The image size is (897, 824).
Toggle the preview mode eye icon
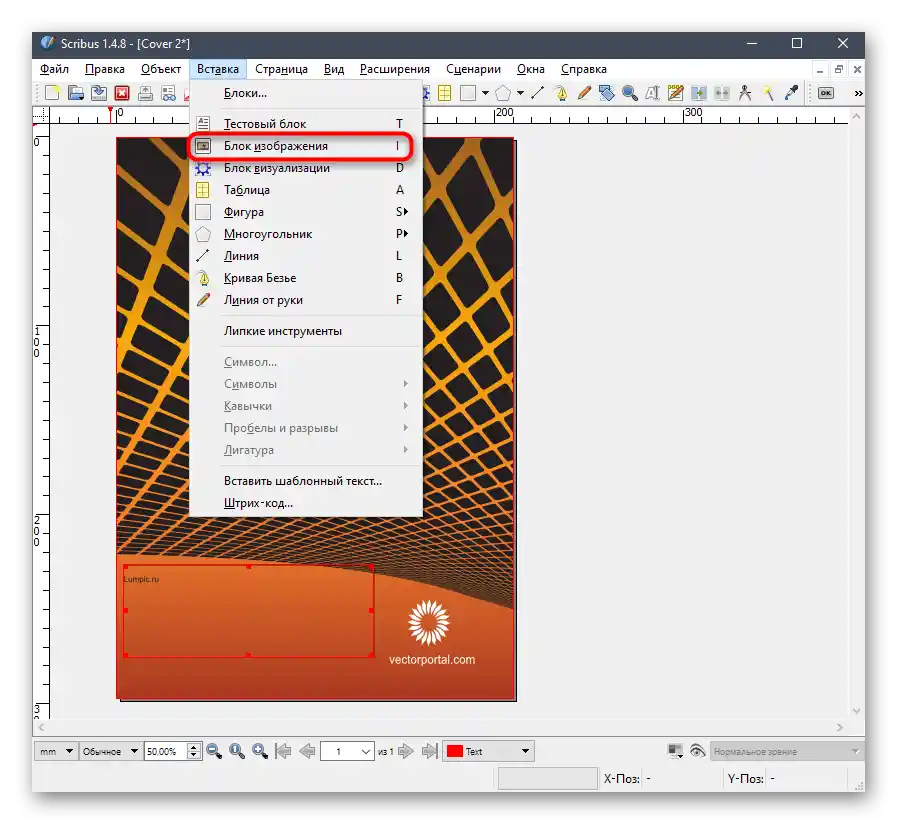click(x=697, y=751)
